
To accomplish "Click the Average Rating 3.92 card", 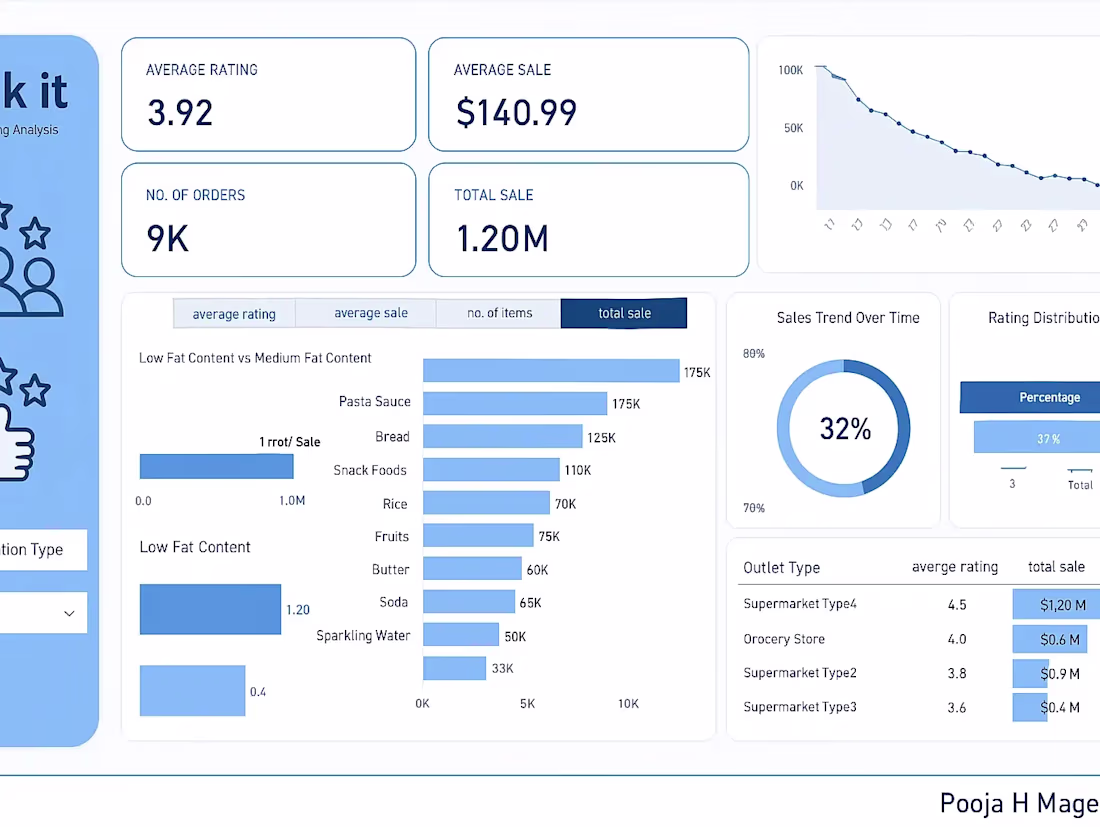I will point(269,95).
